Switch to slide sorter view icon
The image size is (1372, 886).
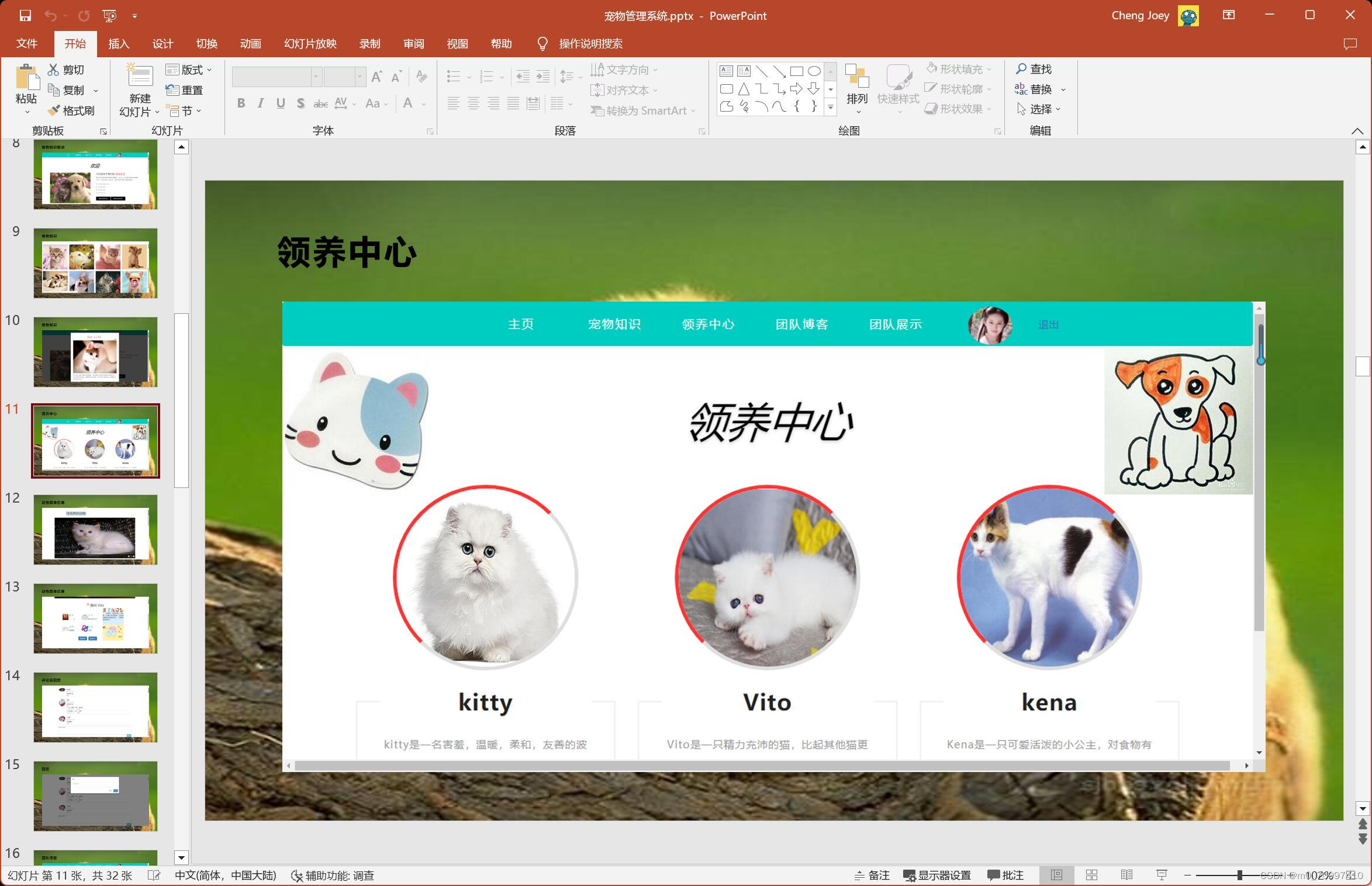coord(1091,875)
